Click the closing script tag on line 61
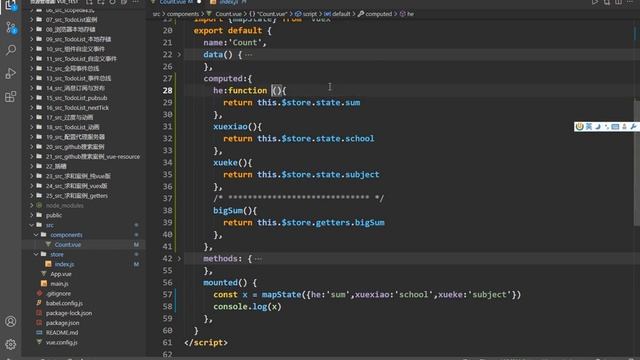640x360 pixels. 206,342
